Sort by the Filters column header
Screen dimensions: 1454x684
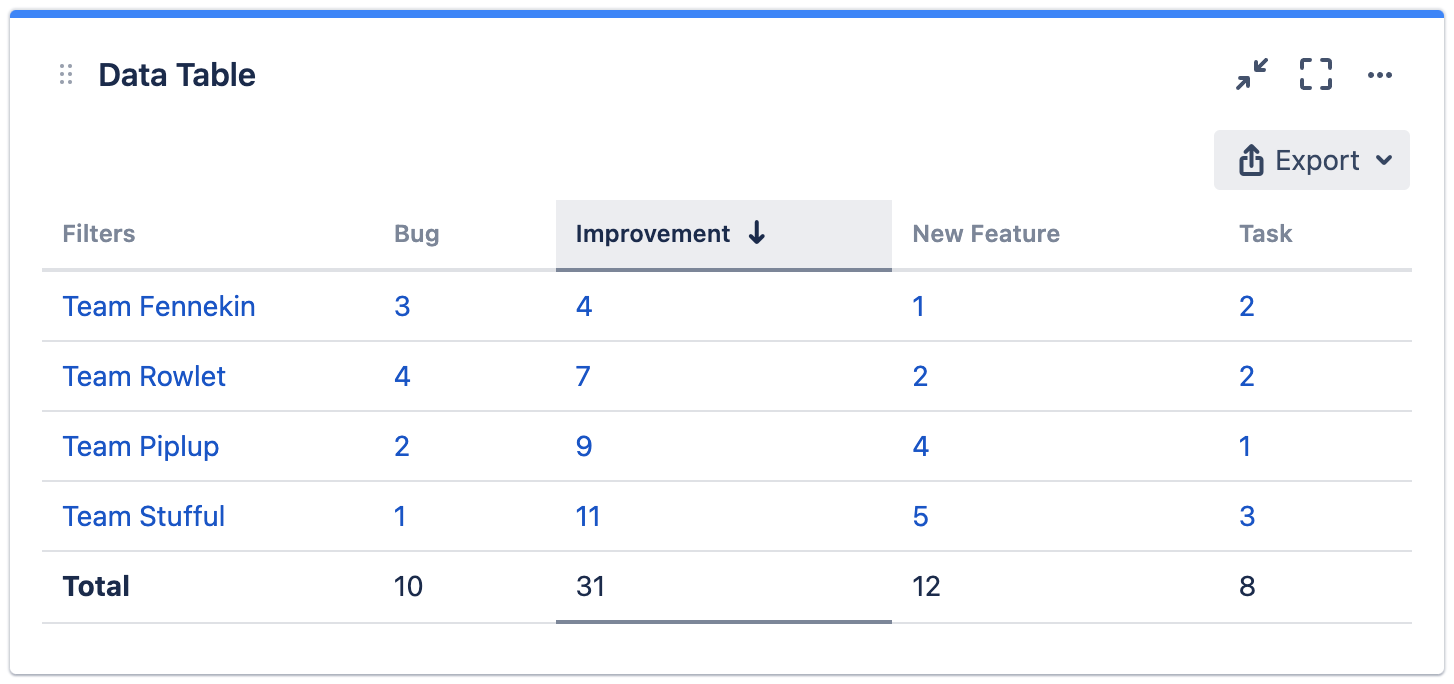(x=98, y=234)
